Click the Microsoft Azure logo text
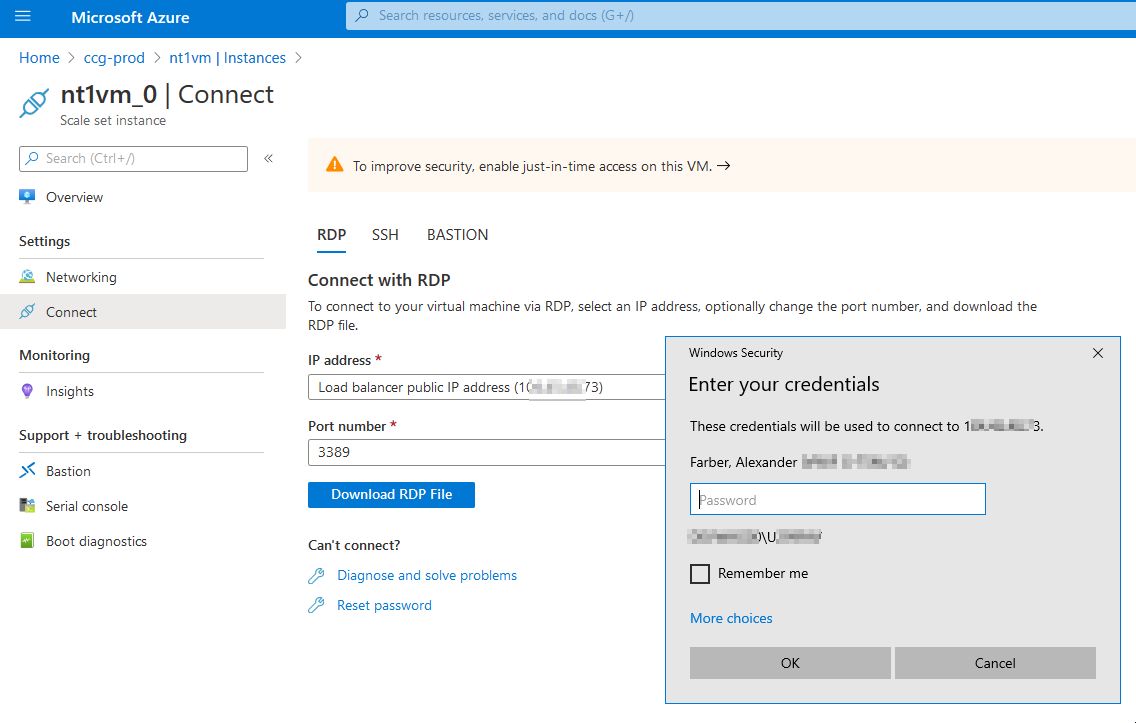 click(x=130, y=17)
